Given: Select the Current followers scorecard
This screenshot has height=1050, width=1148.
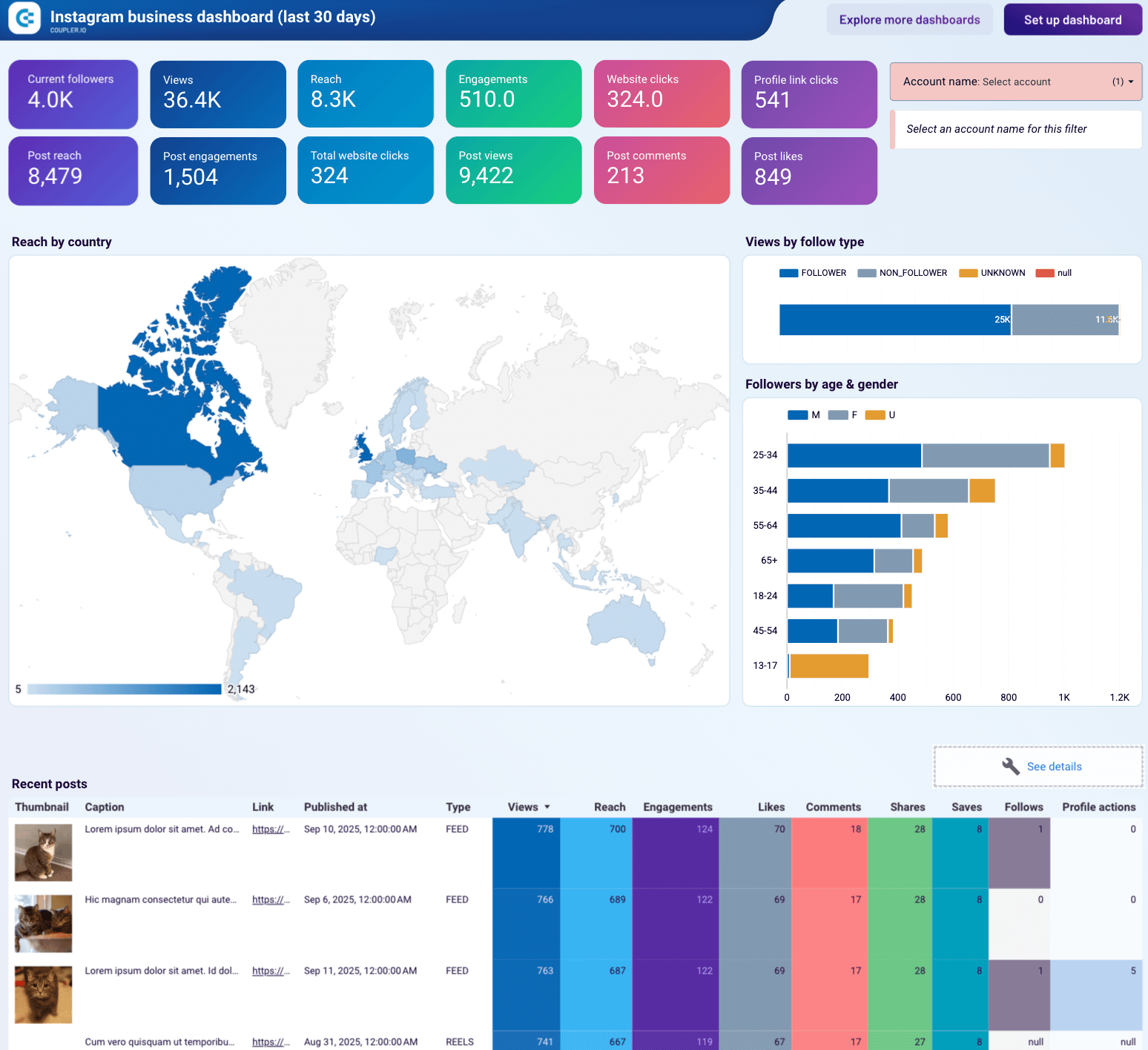Looking at the screenshot, I should point(73,94).
